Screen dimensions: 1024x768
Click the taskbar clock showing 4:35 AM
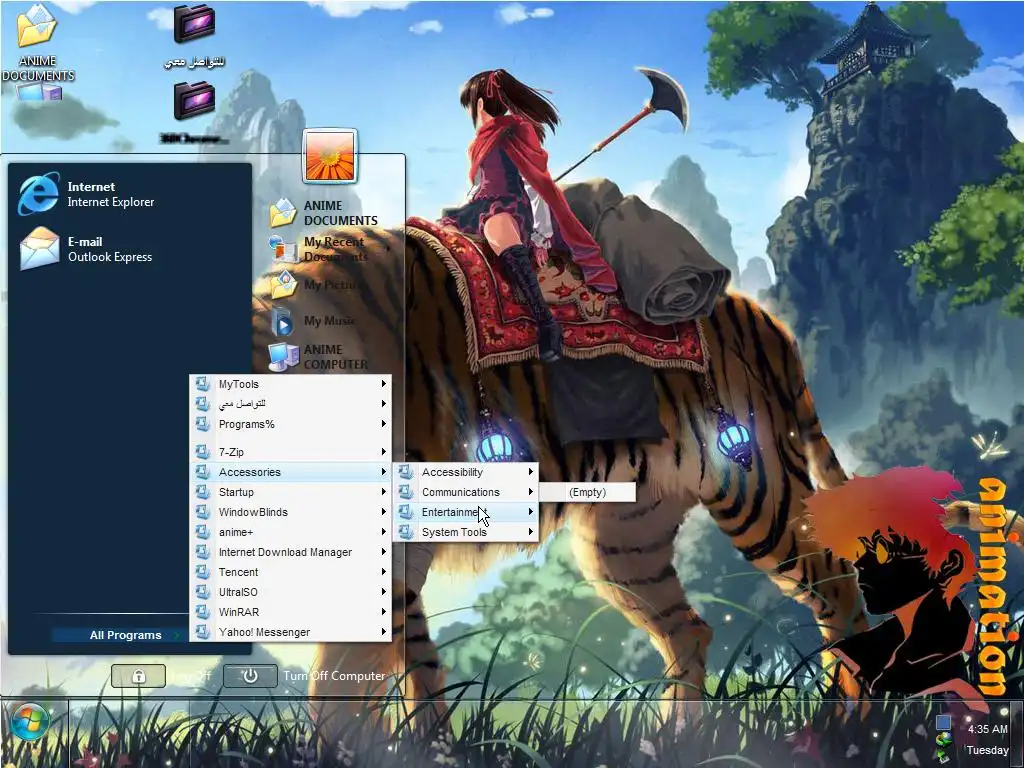coord(987,729)
